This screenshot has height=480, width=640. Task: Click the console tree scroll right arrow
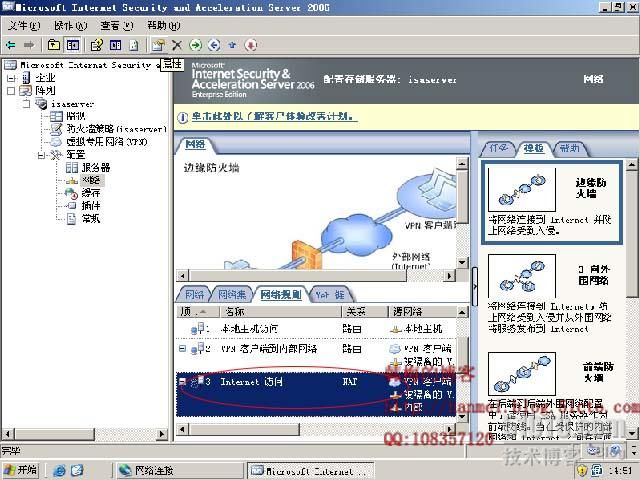coord(162,433)
